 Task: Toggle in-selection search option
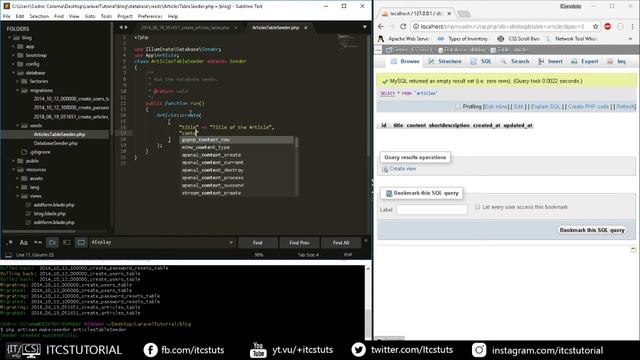pos(67,242)
